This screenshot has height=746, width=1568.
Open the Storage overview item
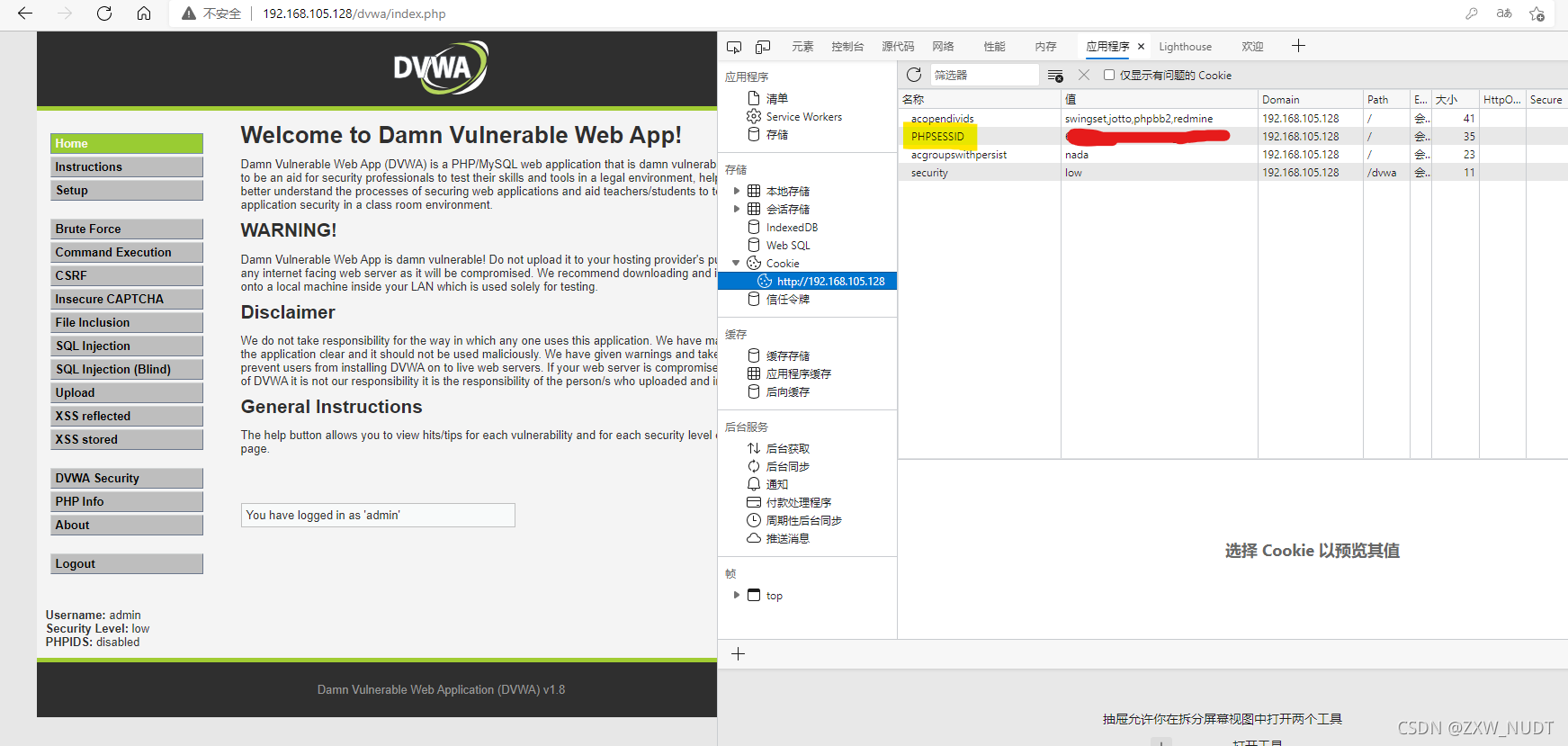[767, 134]
